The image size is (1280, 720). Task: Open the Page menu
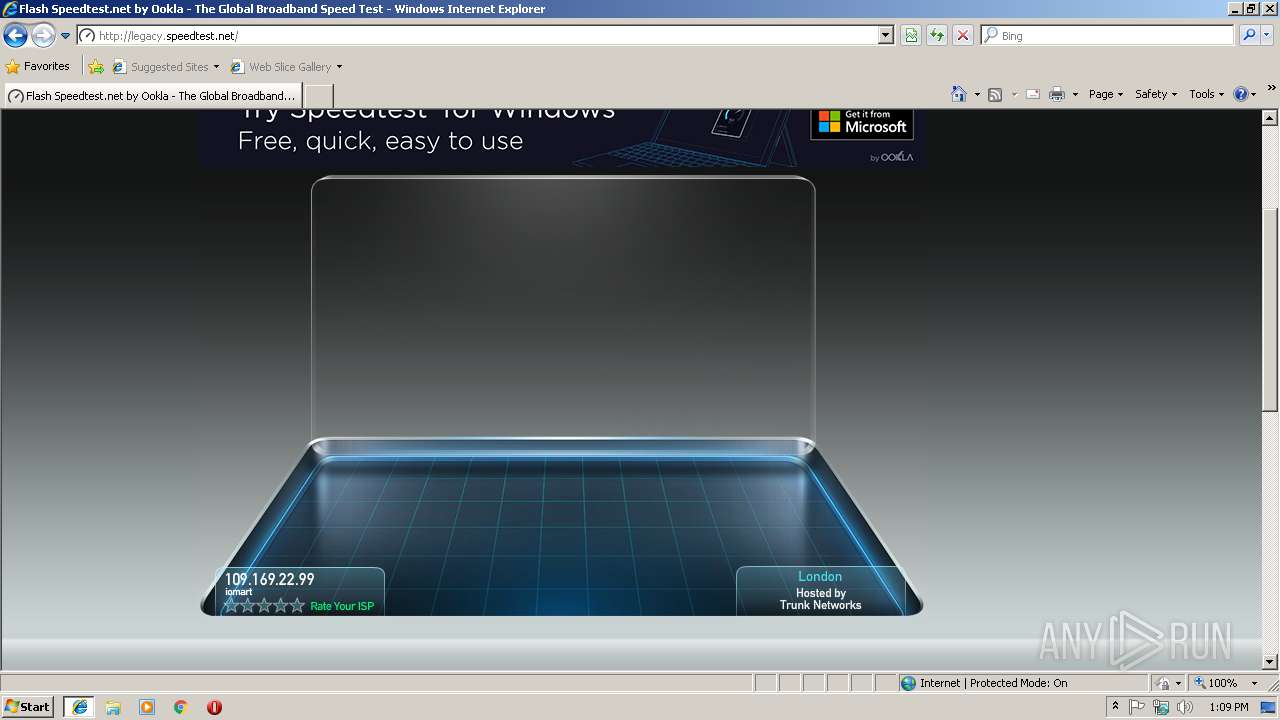click(1105, 94)
